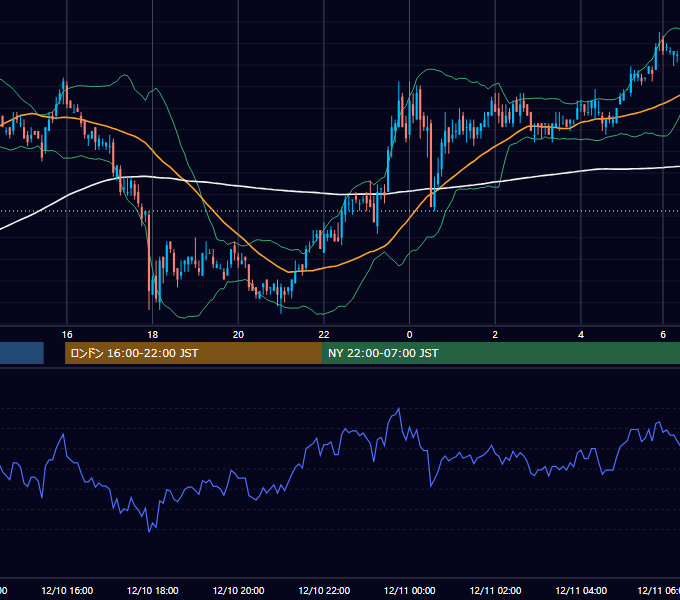
Task: Click the hour label 0 on price chart axis
Action: (x=409, y=335)
